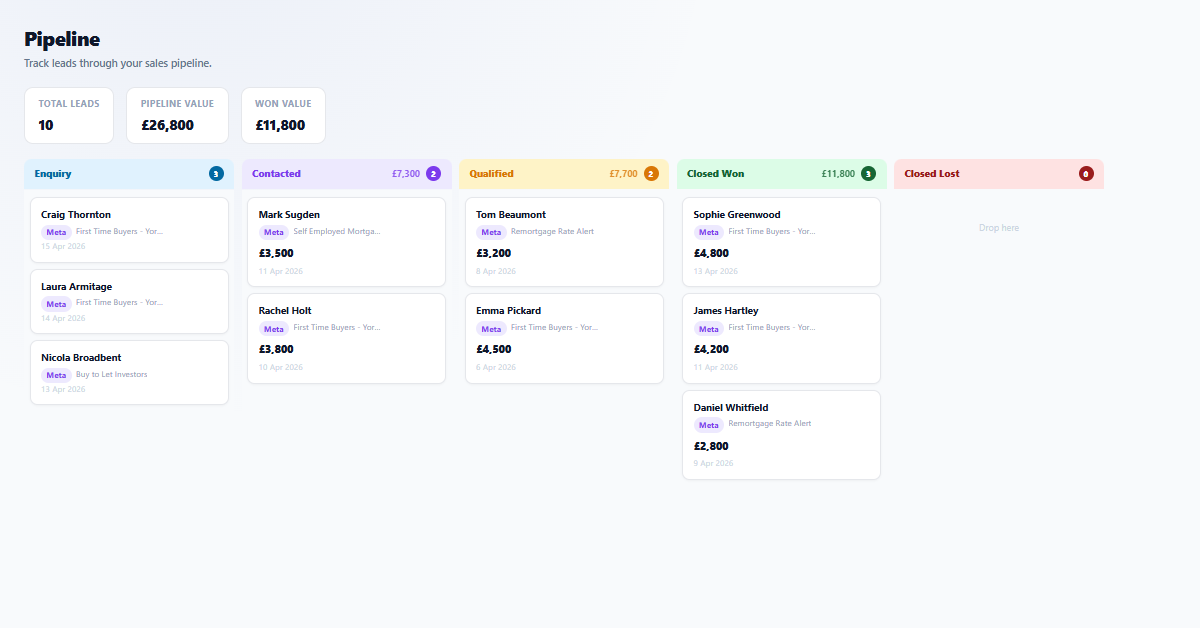Click 10 Apr 2026 date on Rachel Holt card
This screenshot has width=1200, height=628.
pyautogui.click(x=281, y=367)
